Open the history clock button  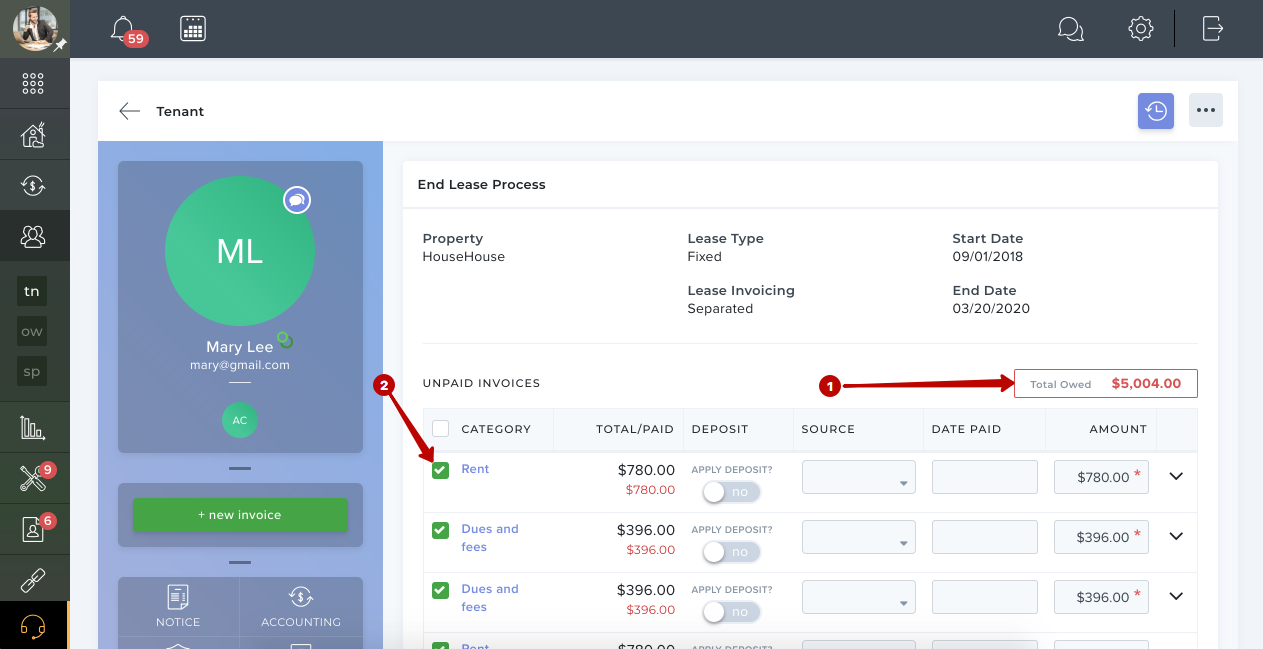pos(1156,111)
